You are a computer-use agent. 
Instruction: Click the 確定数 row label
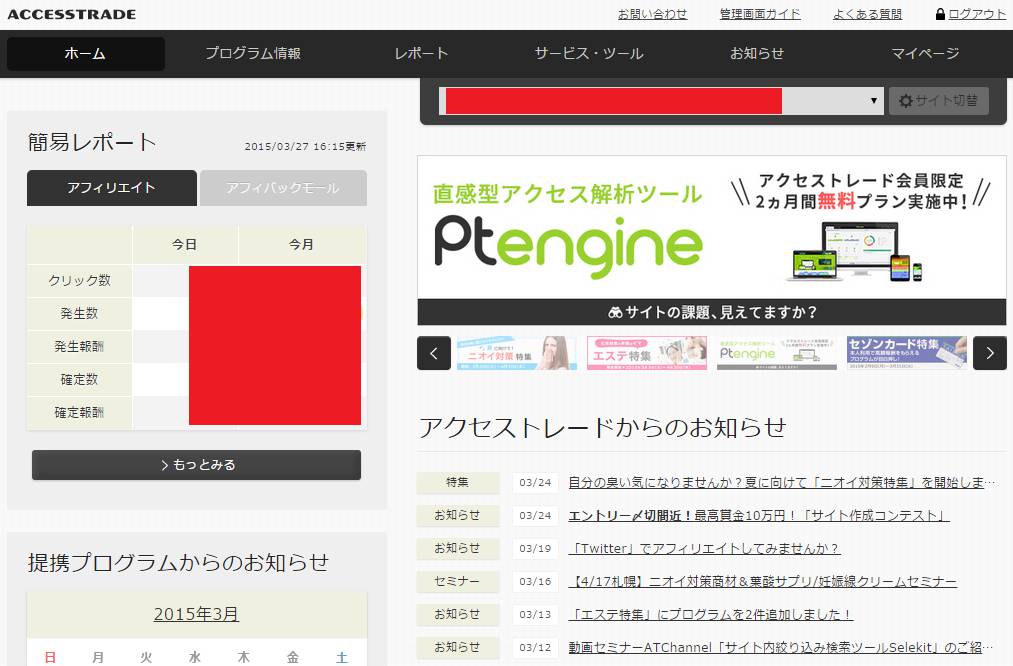tap(79, 379)
